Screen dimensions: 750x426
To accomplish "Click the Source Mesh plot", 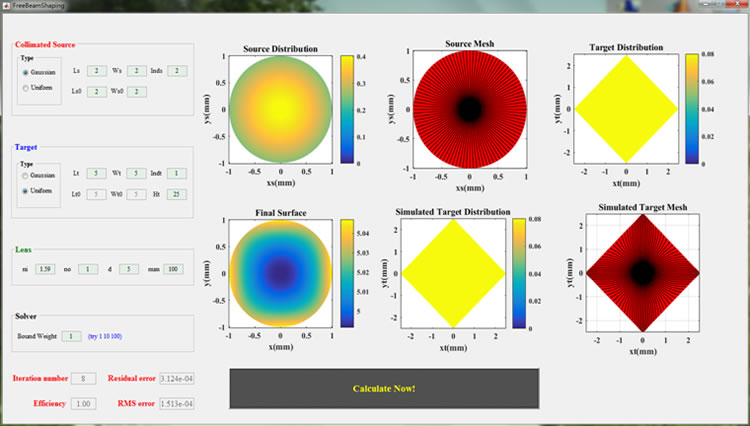I will pyautogui.click(x=468, y=108).
